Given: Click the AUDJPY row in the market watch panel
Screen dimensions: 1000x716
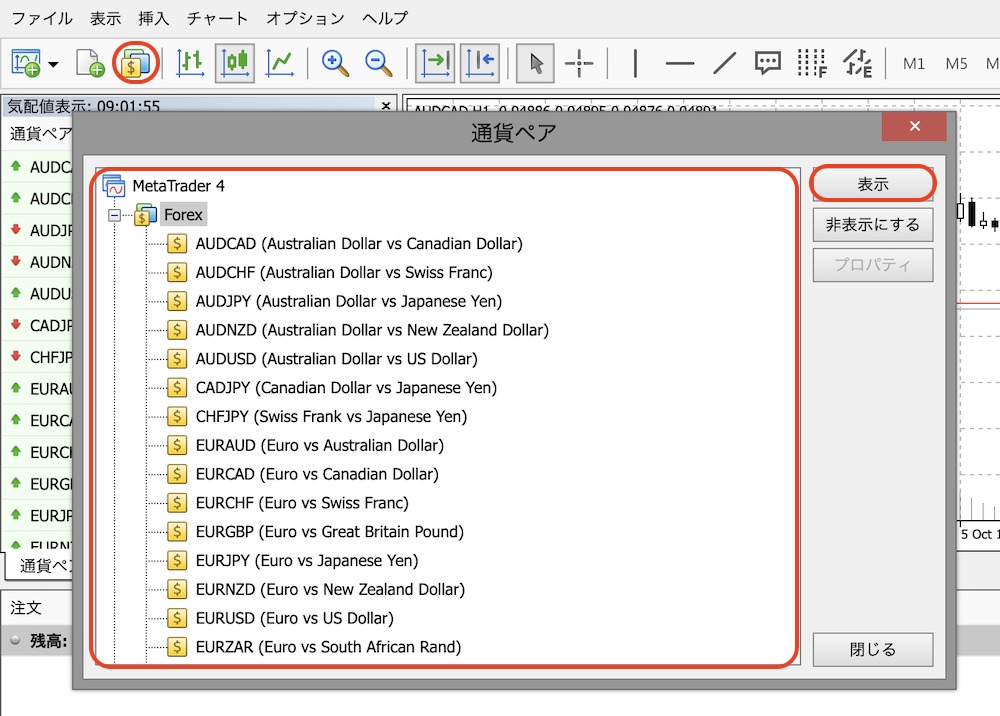Looking at the screenshot, I should coord(38,230).
